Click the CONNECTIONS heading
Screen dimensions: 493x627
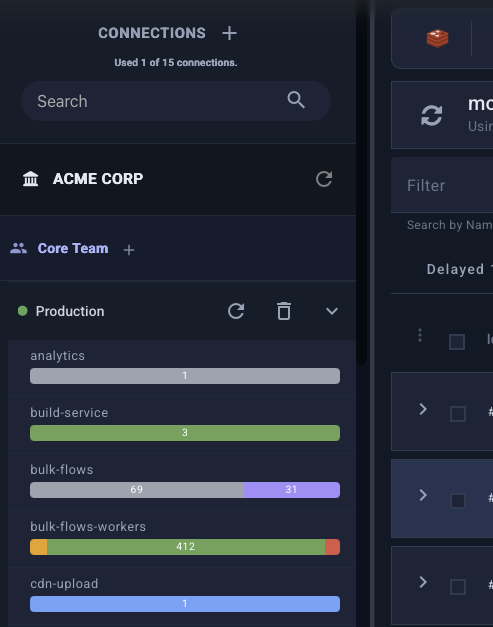click(x=152, y=33)
